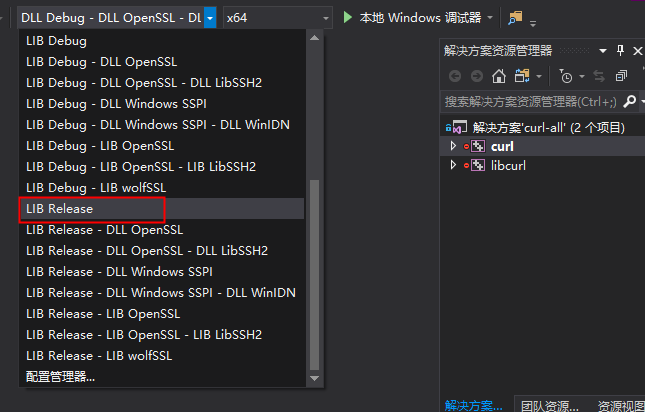Click the Home icon in Solution Explorer

tap(499, 76)
